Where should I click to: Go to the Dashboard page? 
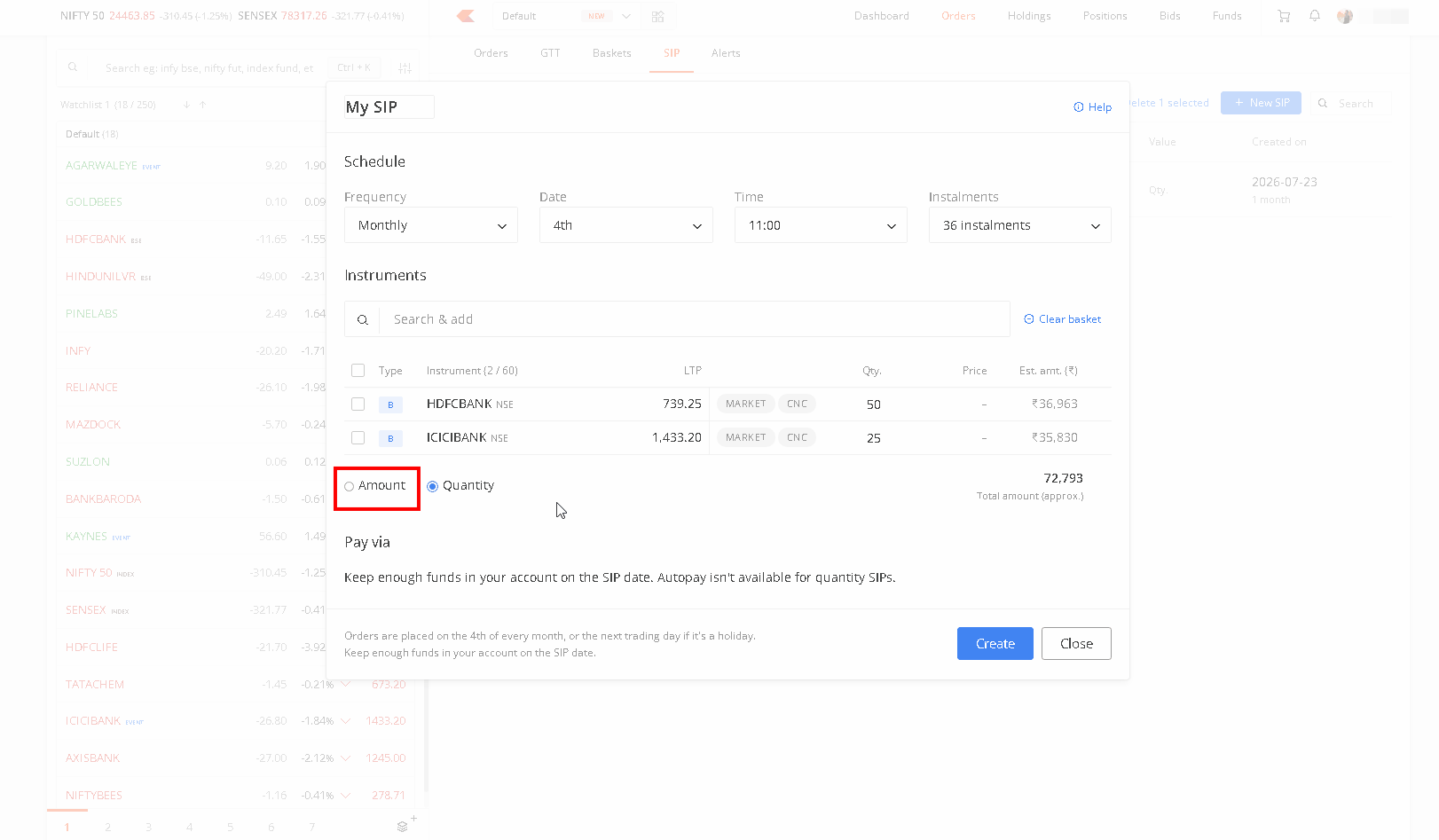pos(882,16)
